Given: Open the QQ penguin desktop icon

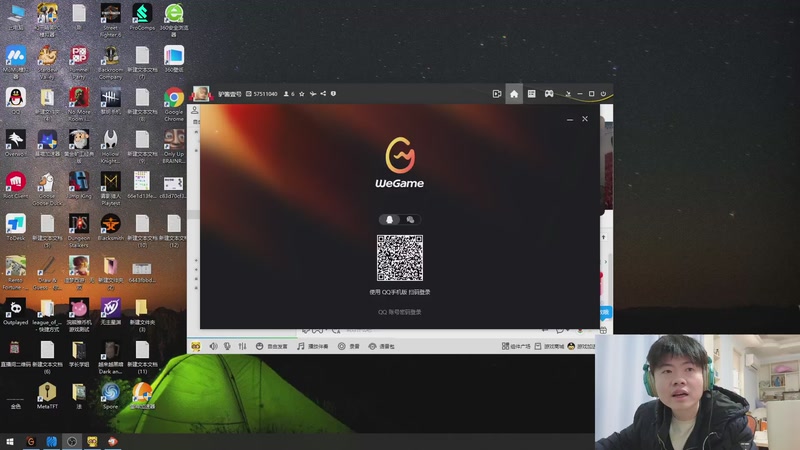Looking at the screenshot, I should click(16, 101).
